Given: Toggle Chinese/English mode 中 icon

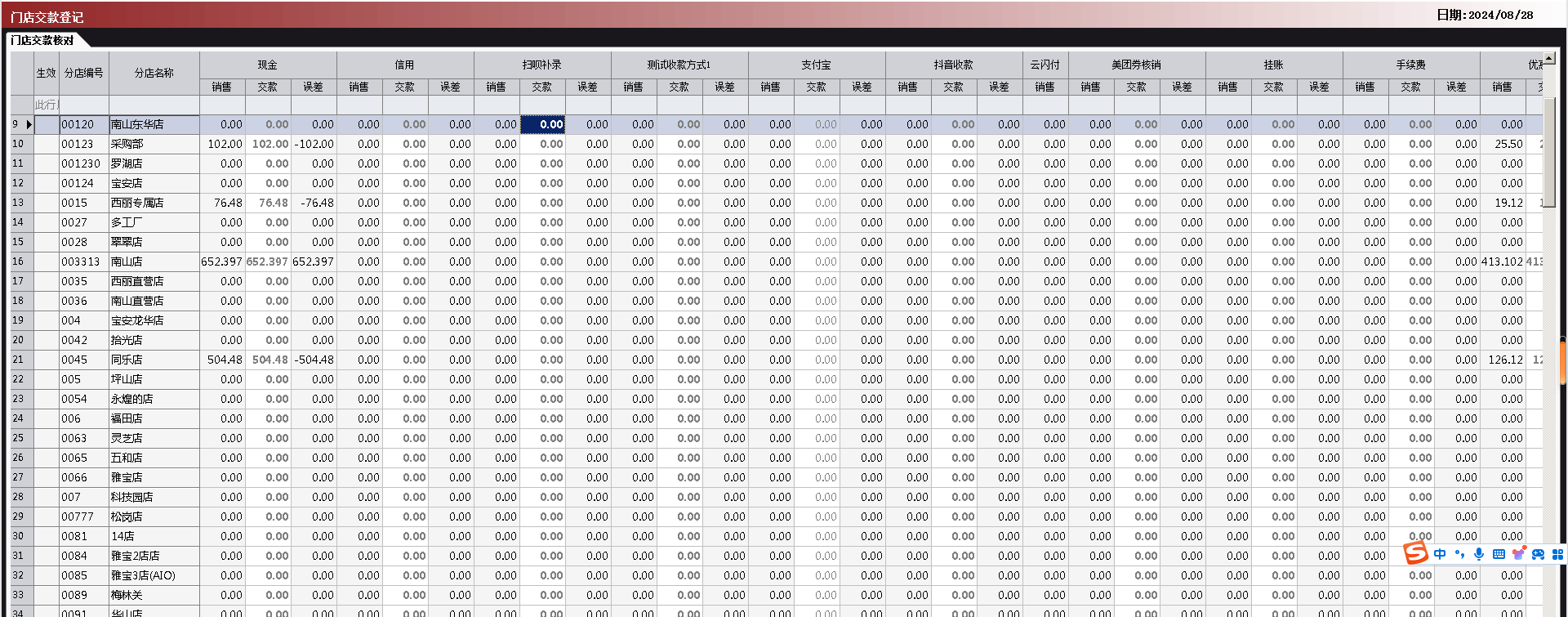Looking at the screenshot, I should coord(1440,554).
